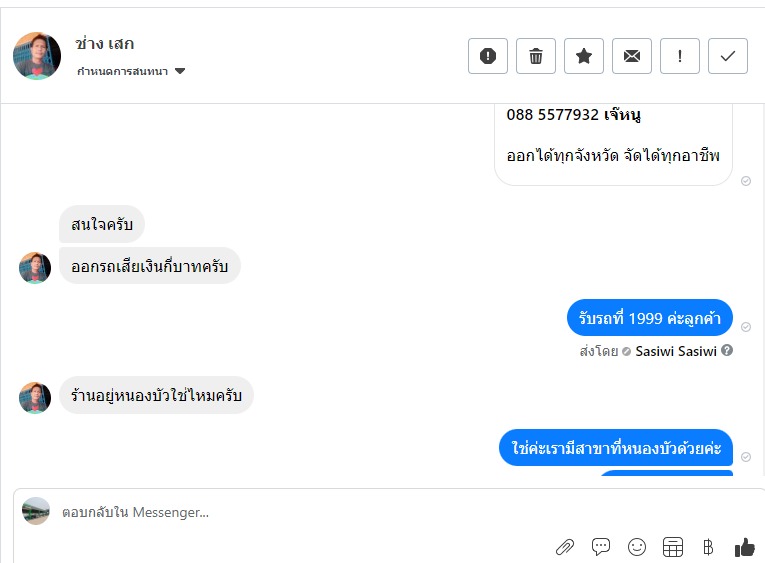Select the message "ออกรถเสียเงินกี่บาทครับ"

point(150,266)
